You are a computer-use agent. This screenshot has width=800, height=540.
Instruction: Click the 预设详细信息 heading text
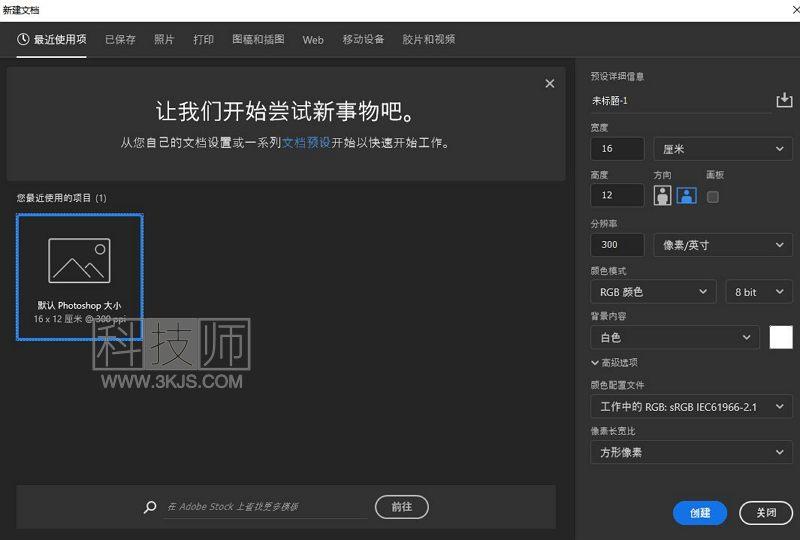pyautogui.click(x=617, y=77)
